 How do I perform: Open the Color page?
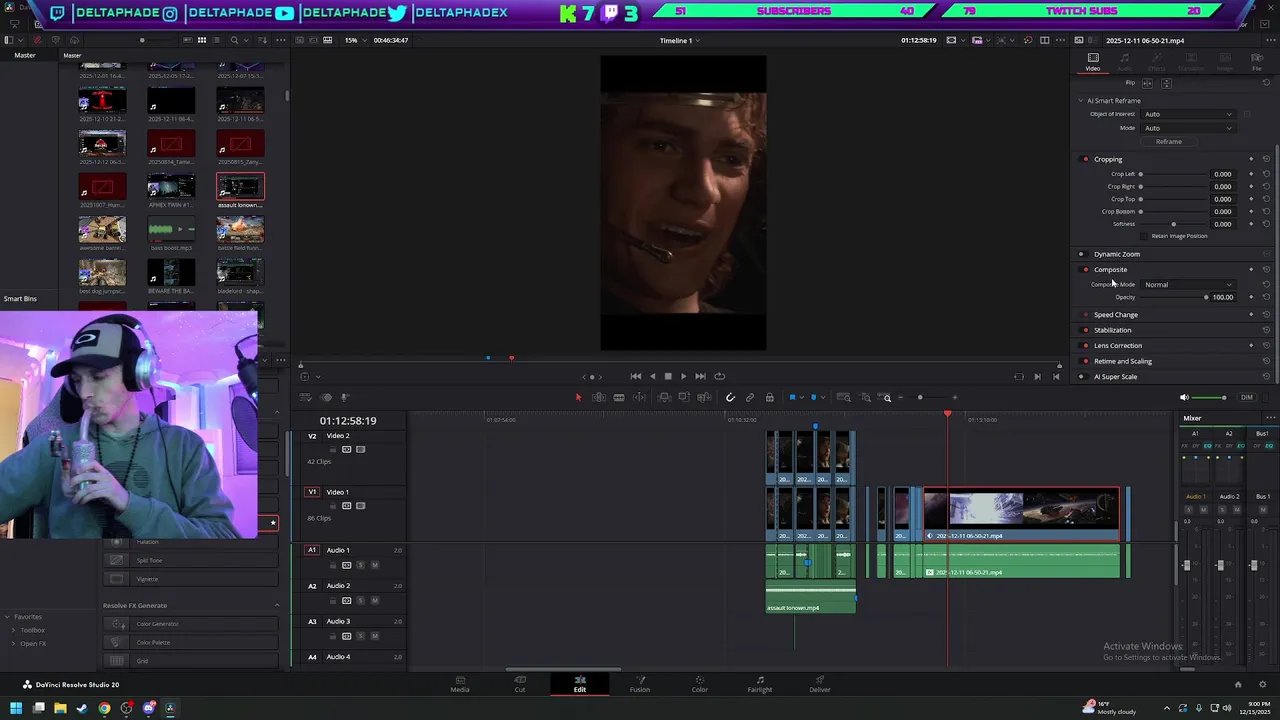(700, 684)
